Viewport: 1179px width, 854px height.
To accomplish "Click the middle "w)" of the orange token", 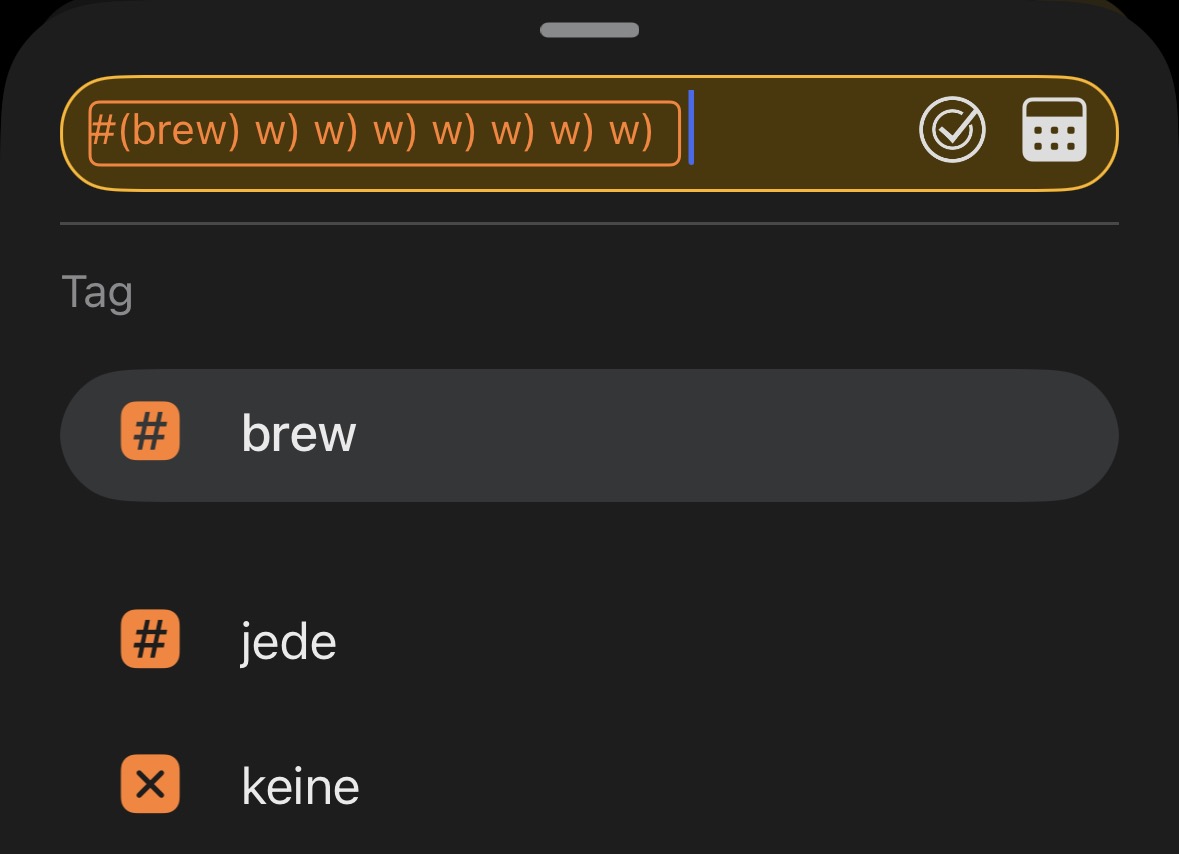I will [453, 132].
